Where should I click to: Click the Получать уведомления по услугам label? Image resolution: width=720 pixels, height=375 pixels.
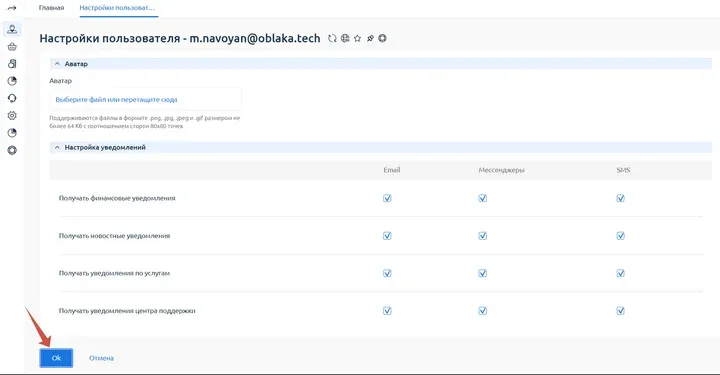[114, 273]
